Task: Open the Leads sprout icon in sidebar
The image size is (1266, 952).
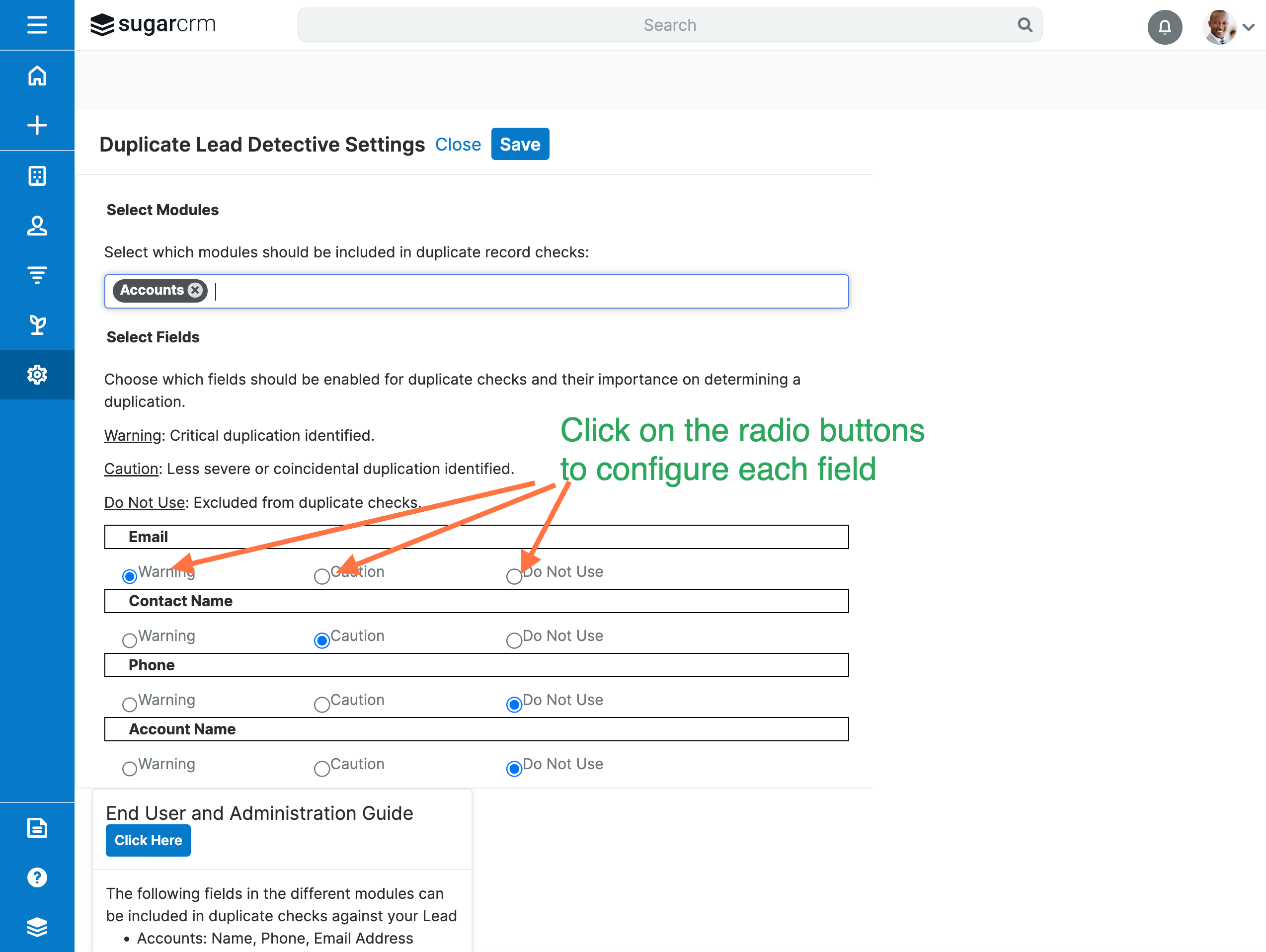Action: tap(37, 325)
